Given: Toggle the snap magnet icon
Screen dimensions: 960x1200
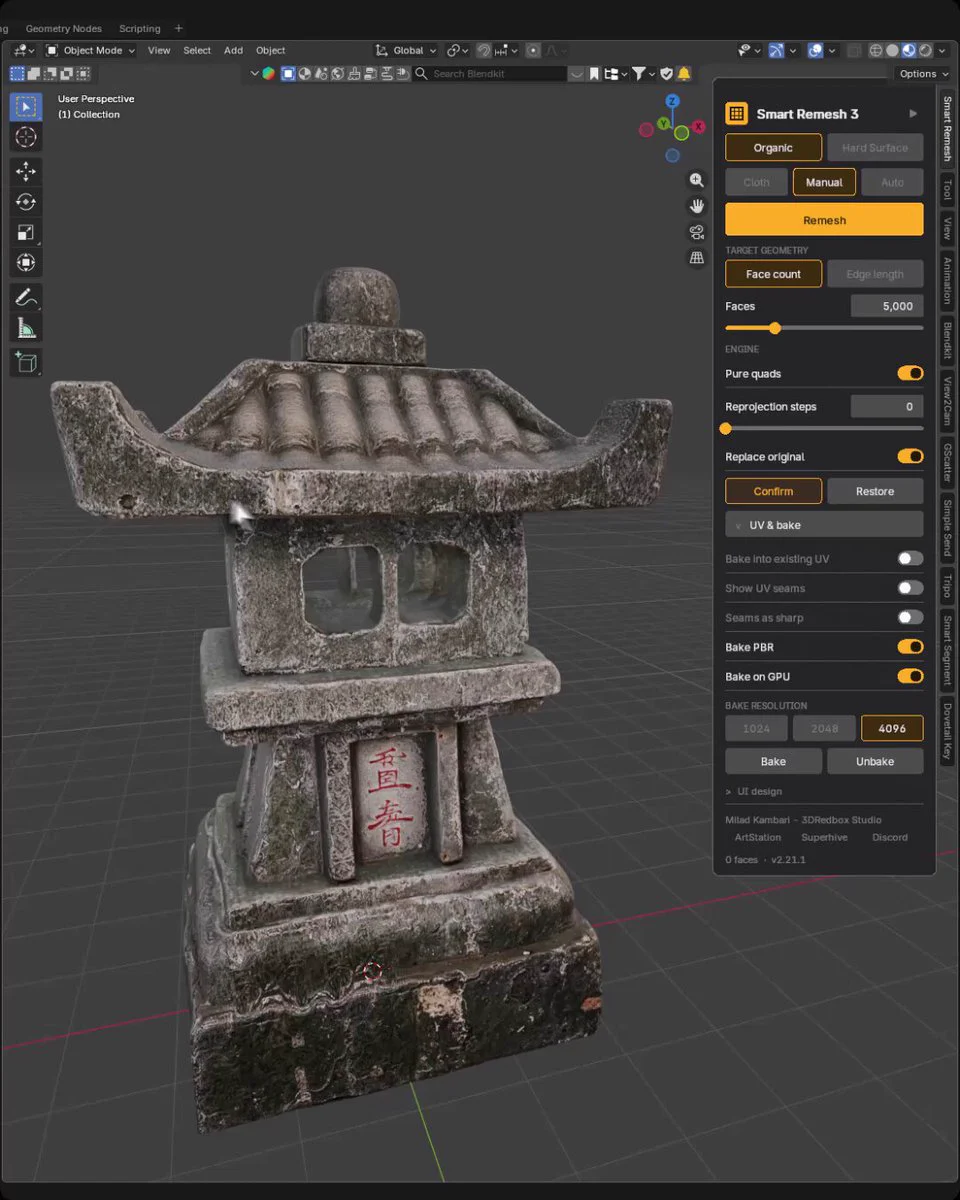Looking at the screenshot, I should click(x=484, y=50).
